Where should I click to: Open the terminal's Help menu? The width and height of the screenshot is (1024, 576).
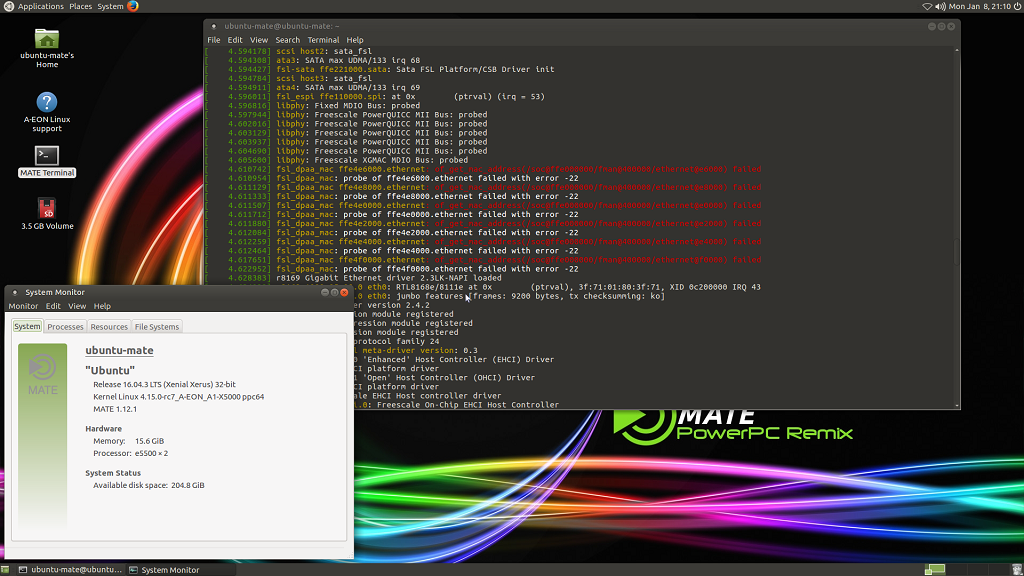(x=355, y=40)
